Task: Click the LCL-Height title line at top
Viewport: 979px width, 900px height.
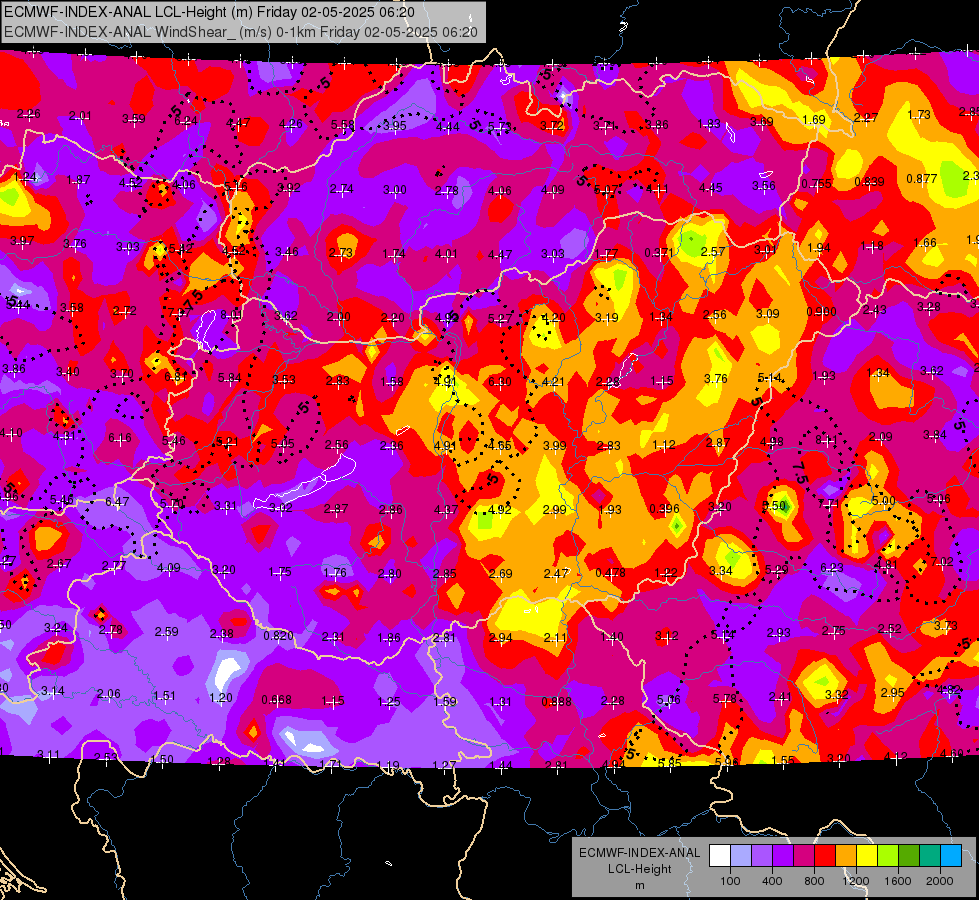Action: tap(209, 12)
